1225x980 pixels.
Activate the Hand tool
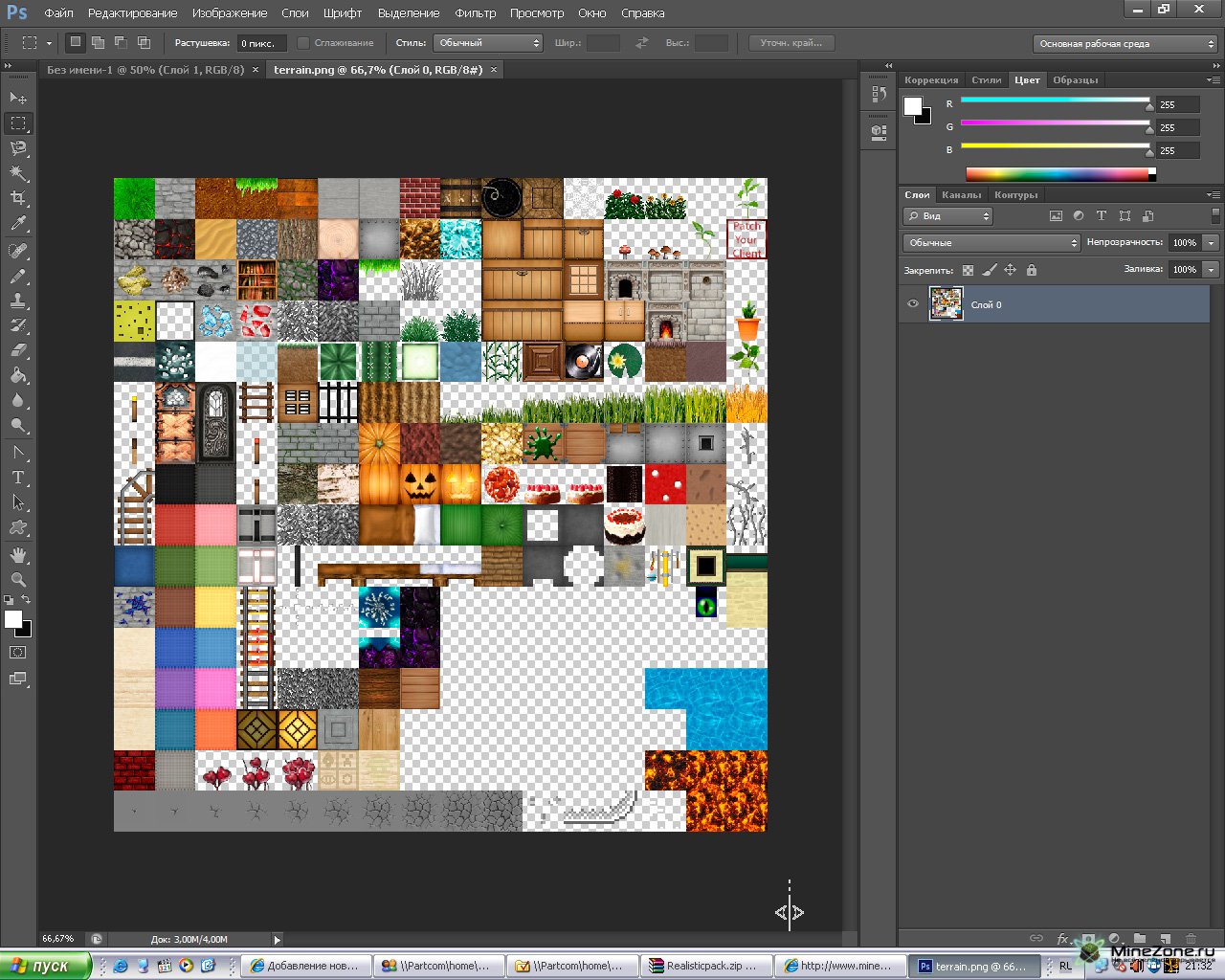point(18,555)
